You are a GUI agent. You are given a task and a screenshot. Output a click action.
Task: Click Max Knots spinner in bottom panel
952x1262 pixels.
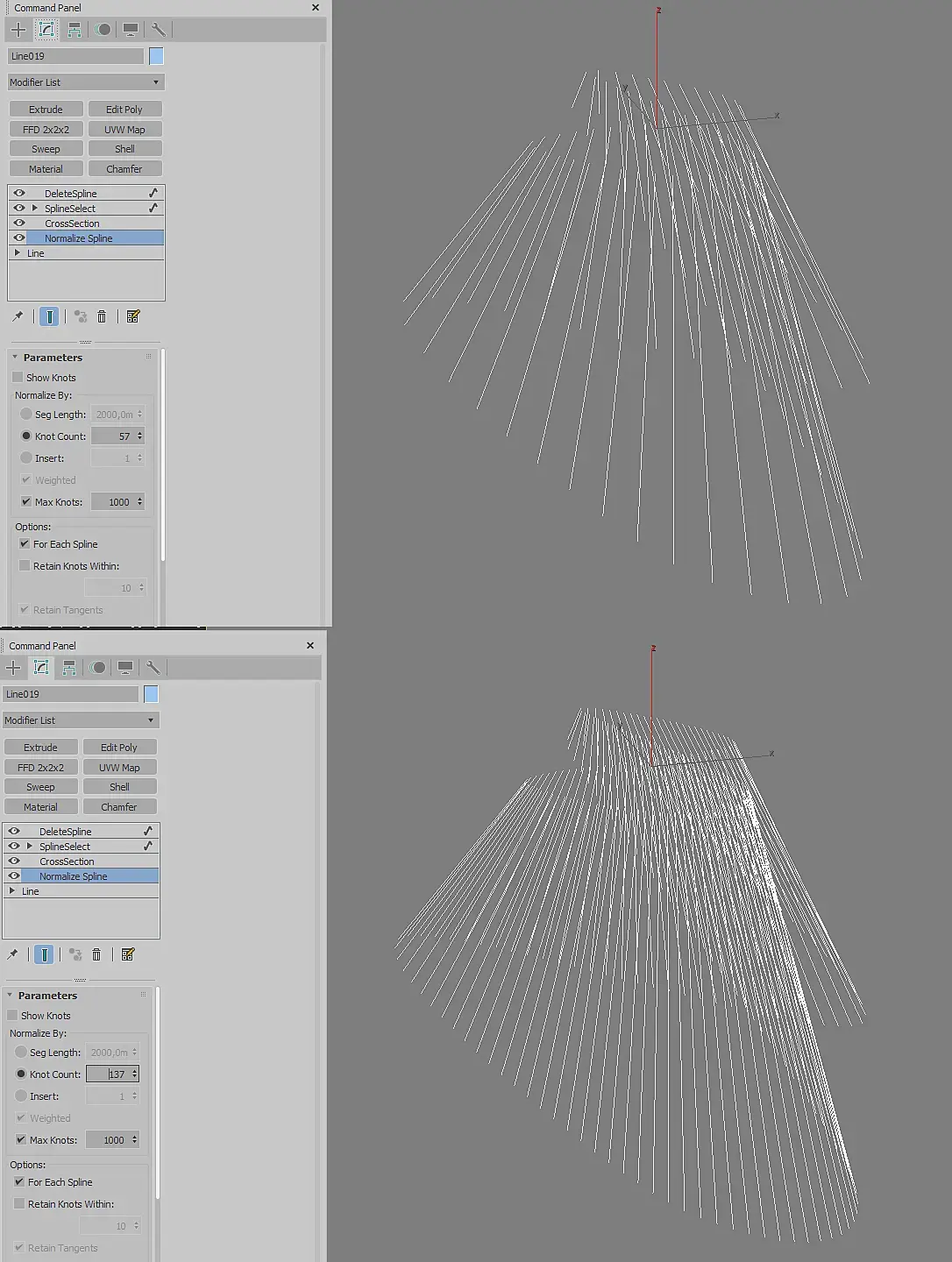135,1139
